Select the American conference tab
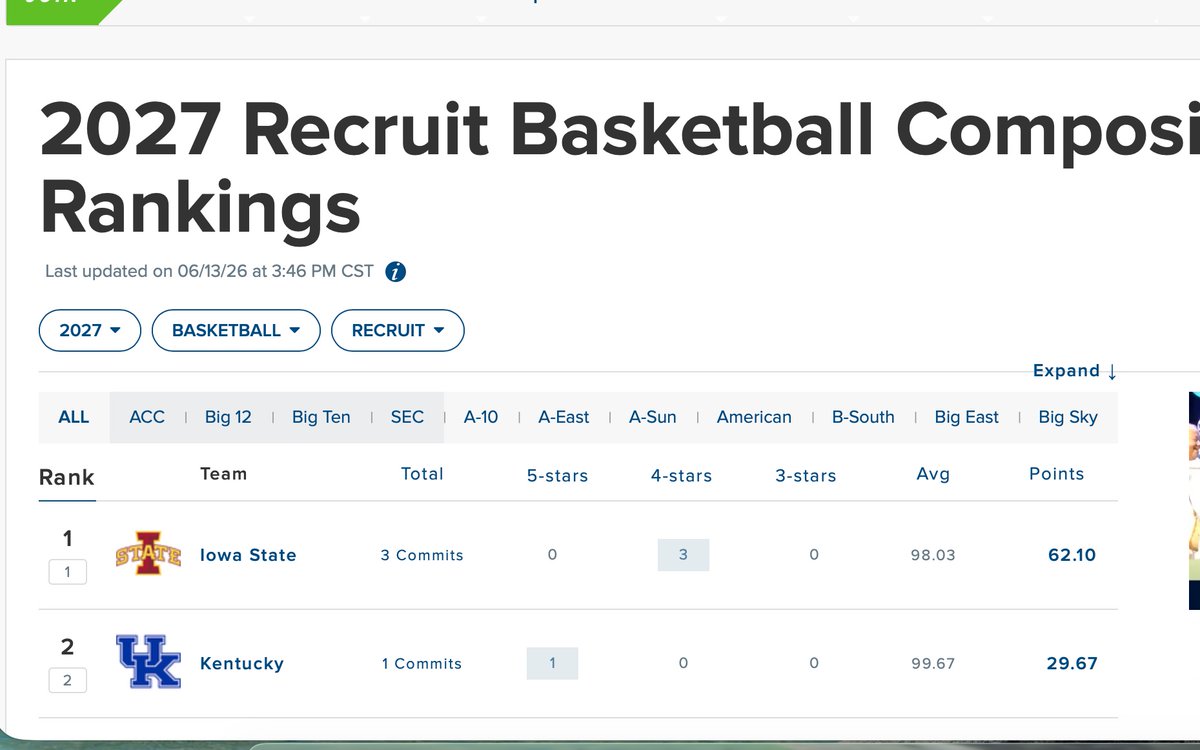 754,417
